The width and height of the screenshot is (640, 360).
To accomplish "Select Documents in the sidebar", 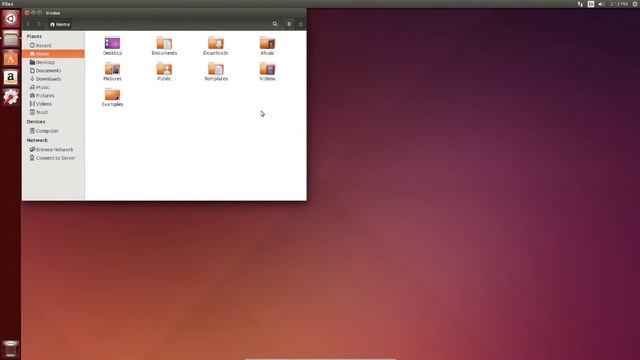I will (53, 71).
